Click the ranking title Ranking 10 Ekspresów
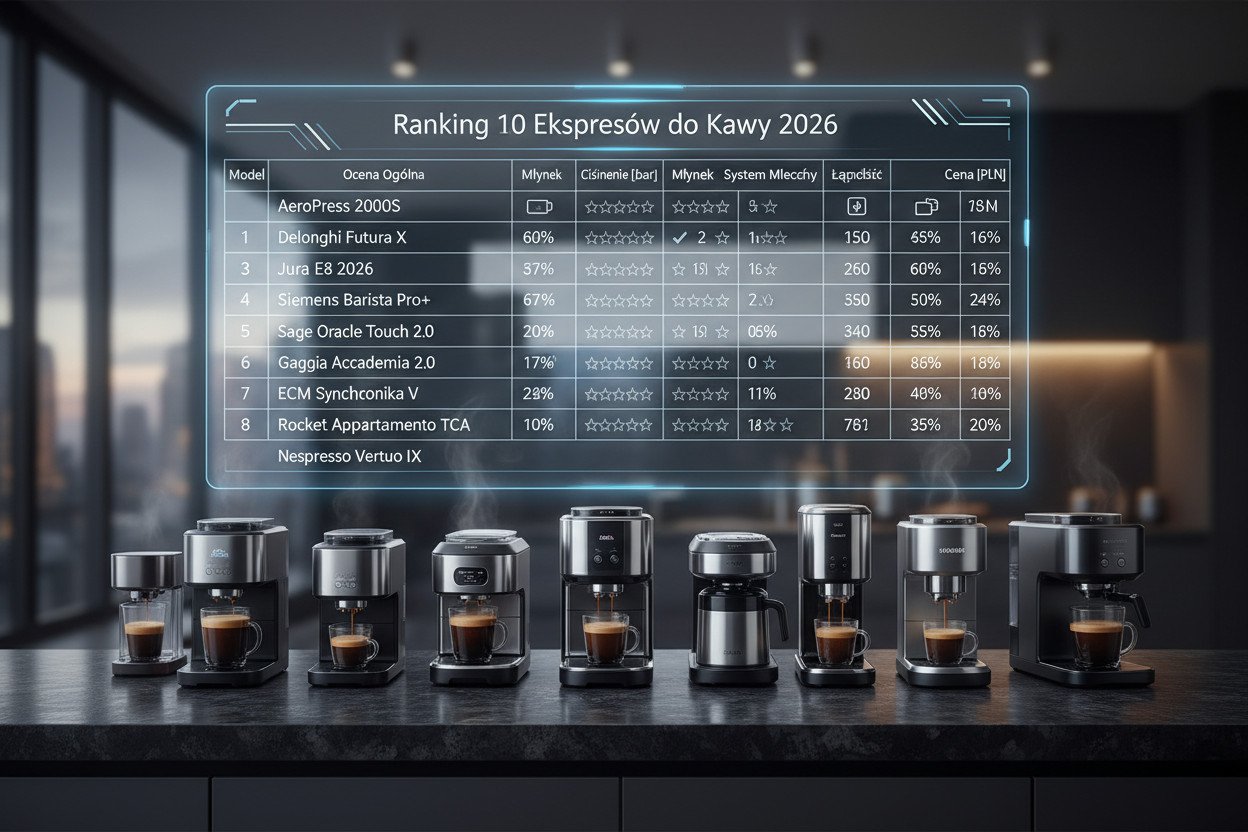1248x832 pixels. (x=615, y=125)
